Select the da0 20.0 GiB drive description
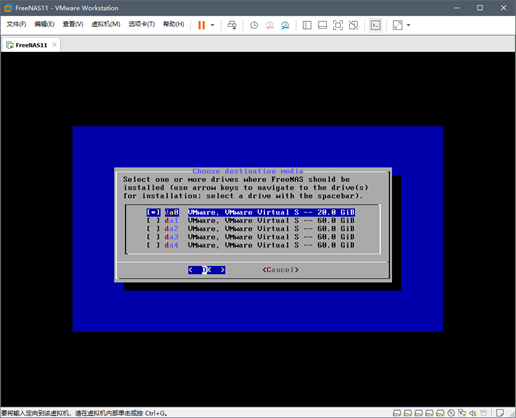516x418 pixels. [x=271, y=212]
